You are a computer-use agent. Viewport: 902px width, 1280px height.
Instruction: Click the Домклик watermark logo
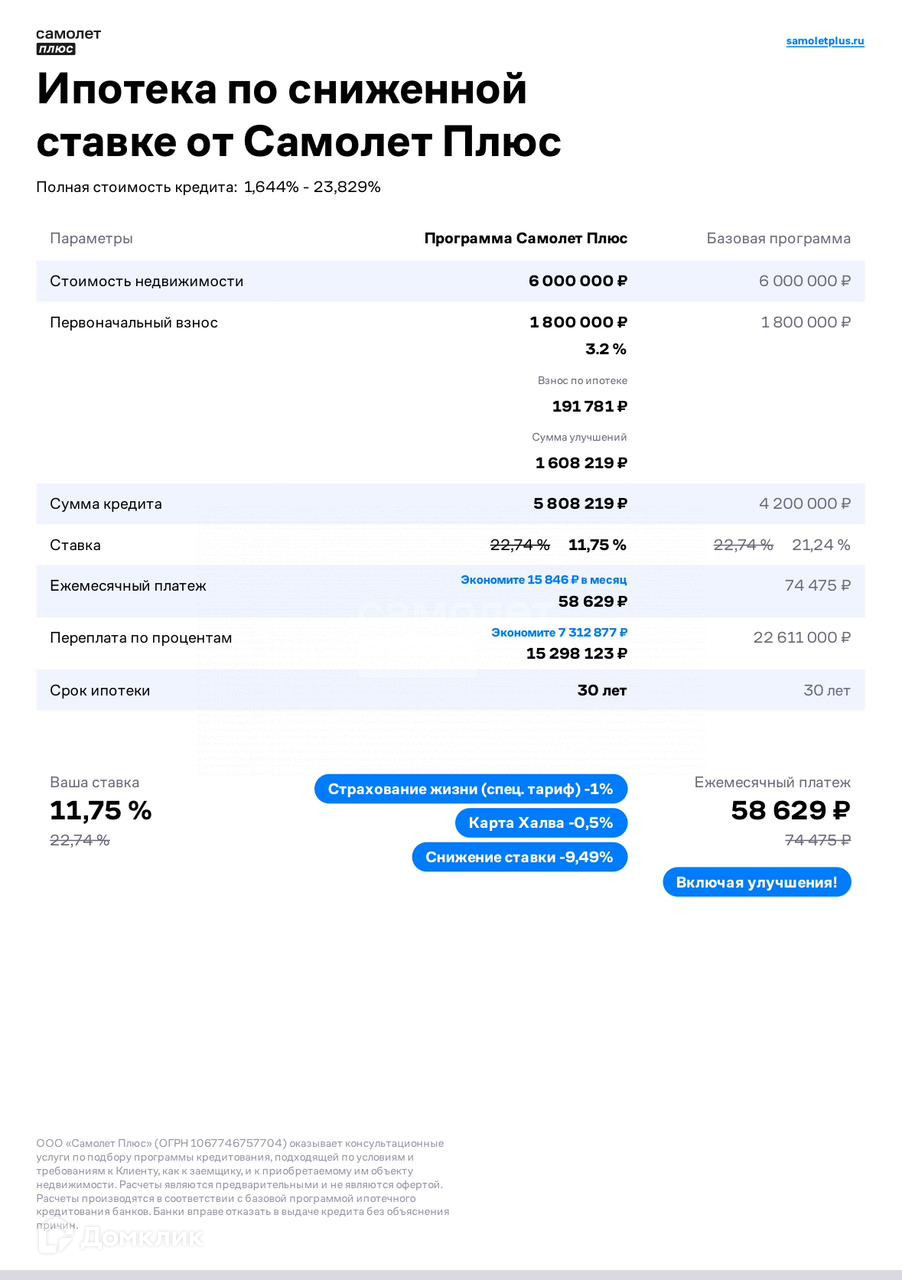coord(120,1238)
